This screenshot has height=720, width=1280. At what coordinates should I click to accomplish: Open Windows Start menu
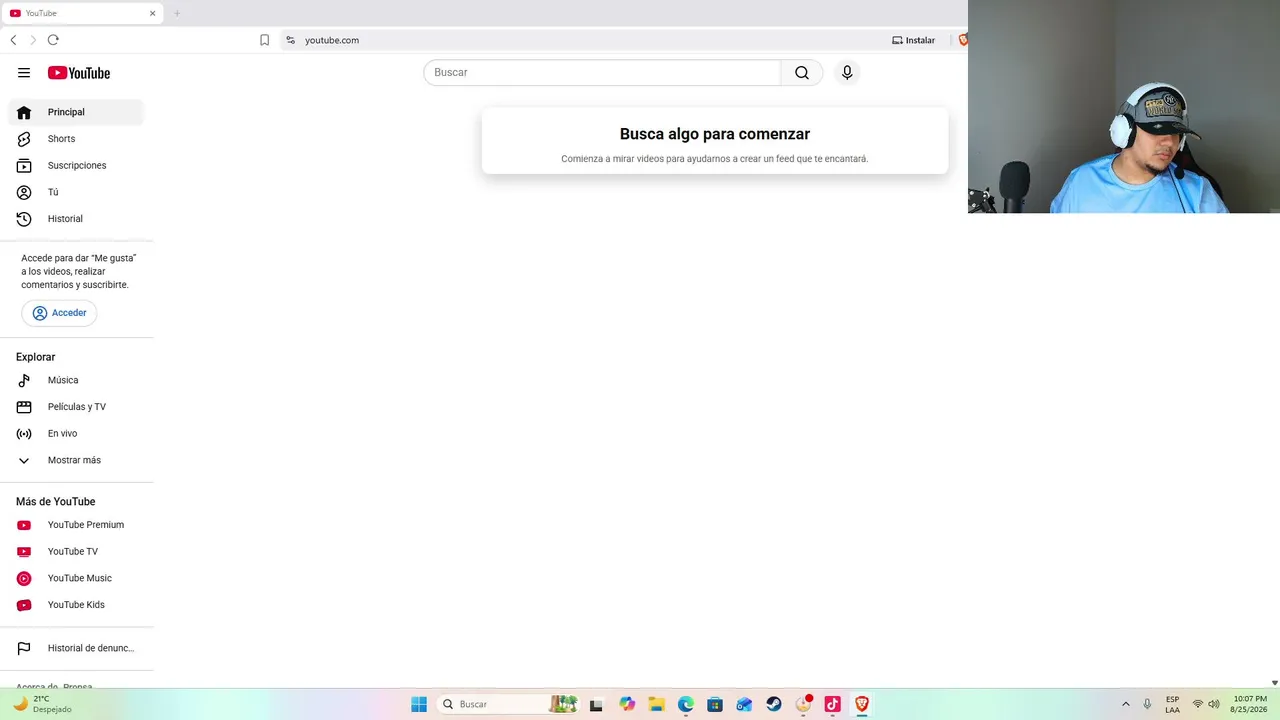coord(419,704)
